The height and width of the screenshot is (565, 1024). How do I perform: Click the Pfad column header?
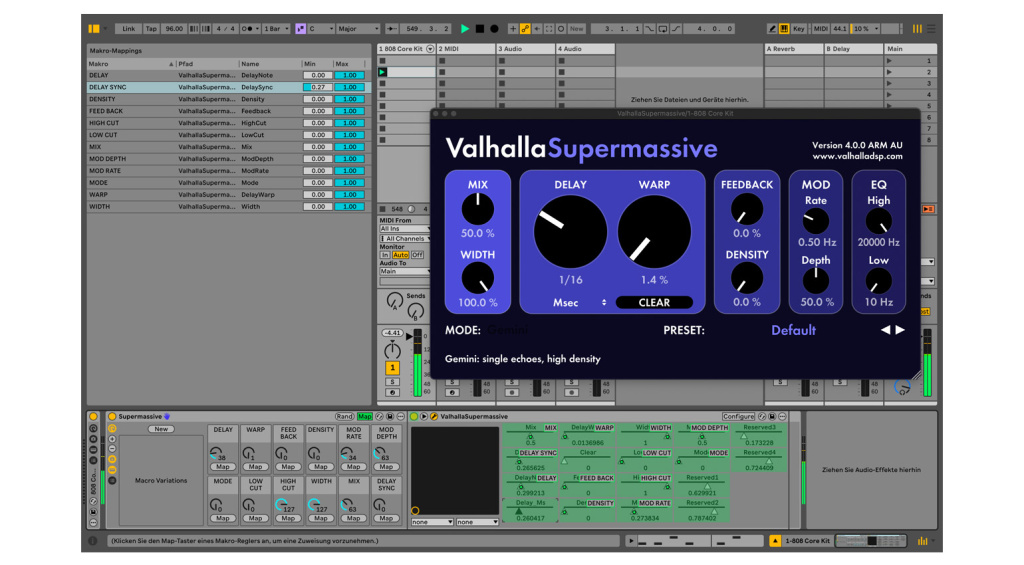[x=207, y=64]
